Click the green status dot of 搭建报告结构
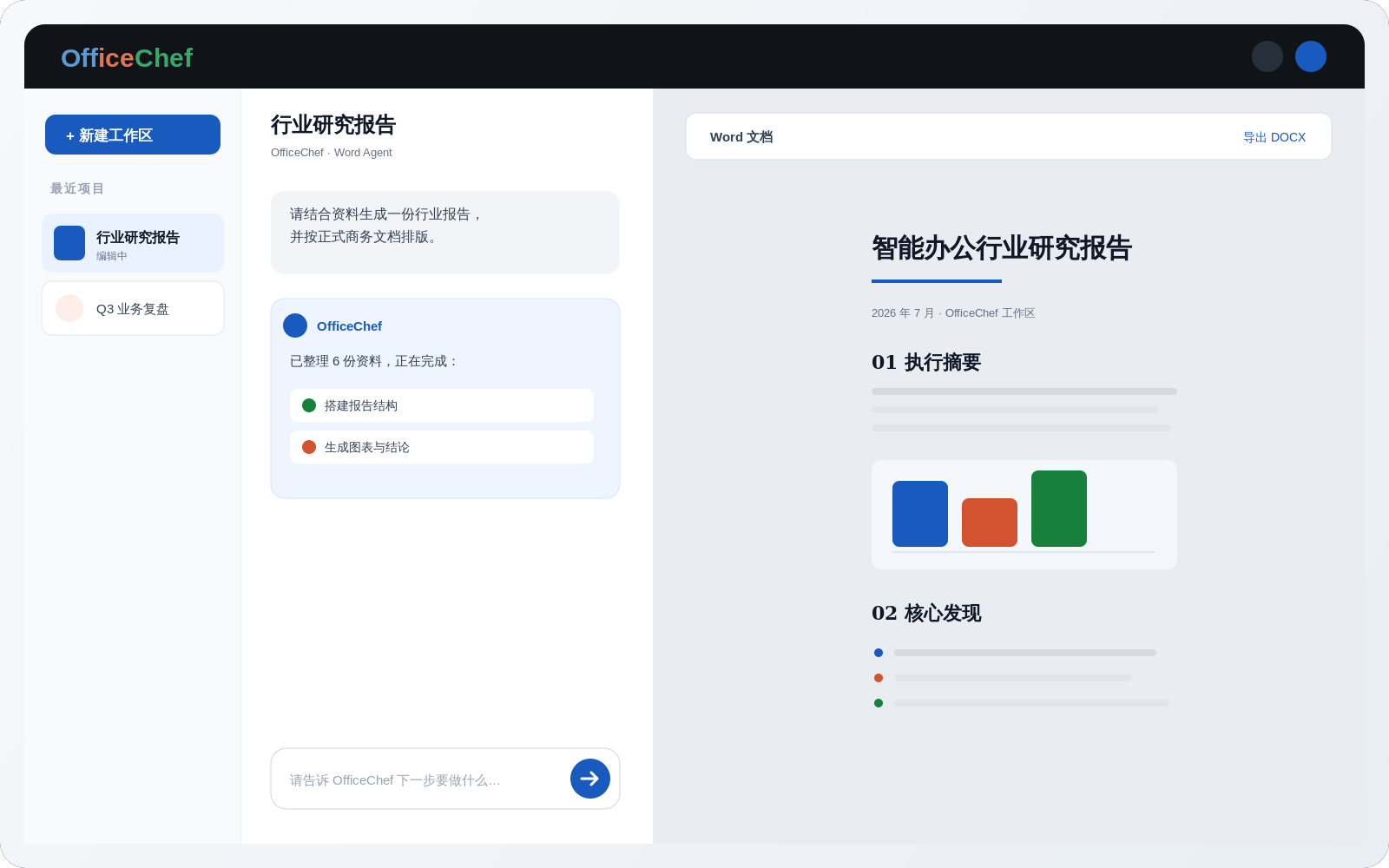 pos(309,405)
